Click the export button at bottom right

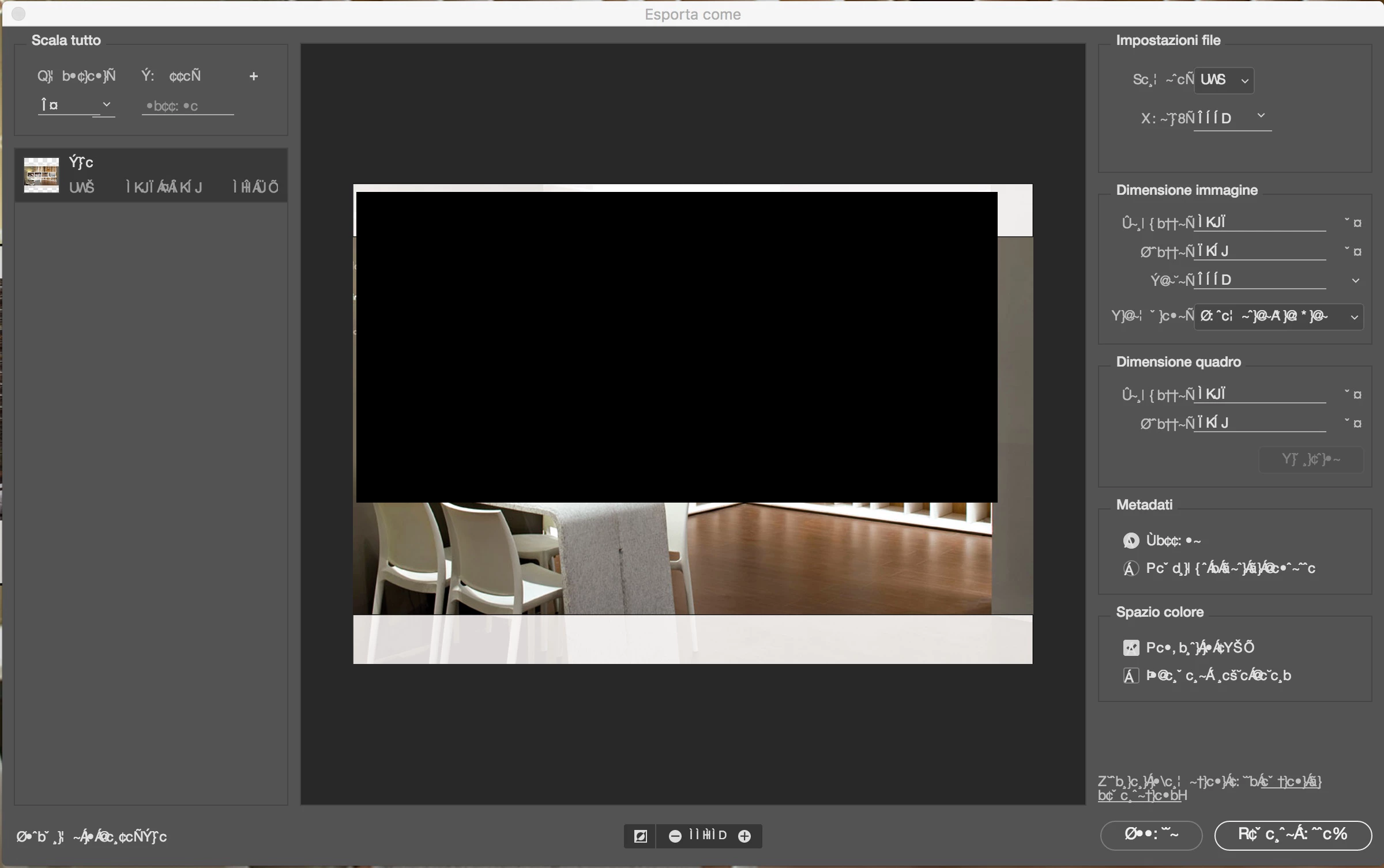[x=1293, y=835]
